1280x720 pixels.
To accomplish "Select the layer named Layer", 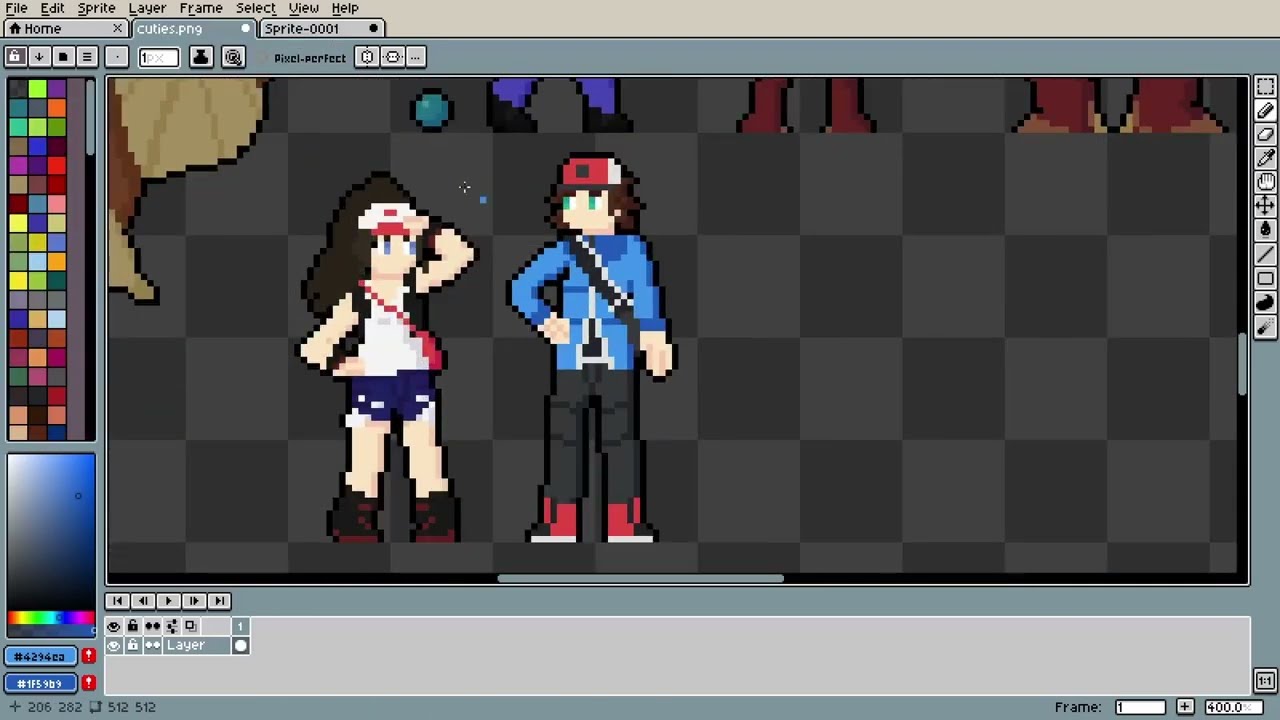I will point(196,646).
